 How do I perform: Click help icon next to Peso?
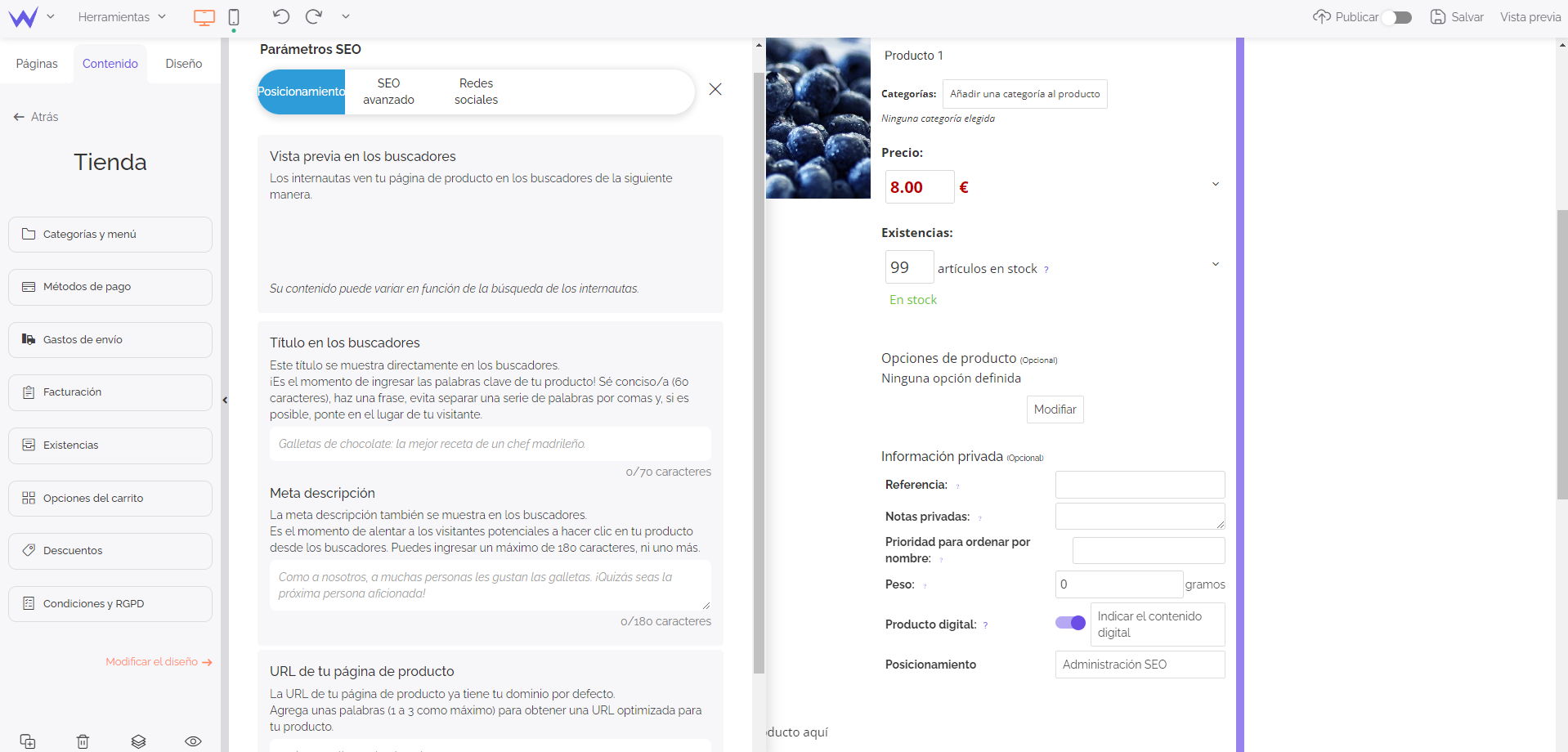(x=925, y=586)
